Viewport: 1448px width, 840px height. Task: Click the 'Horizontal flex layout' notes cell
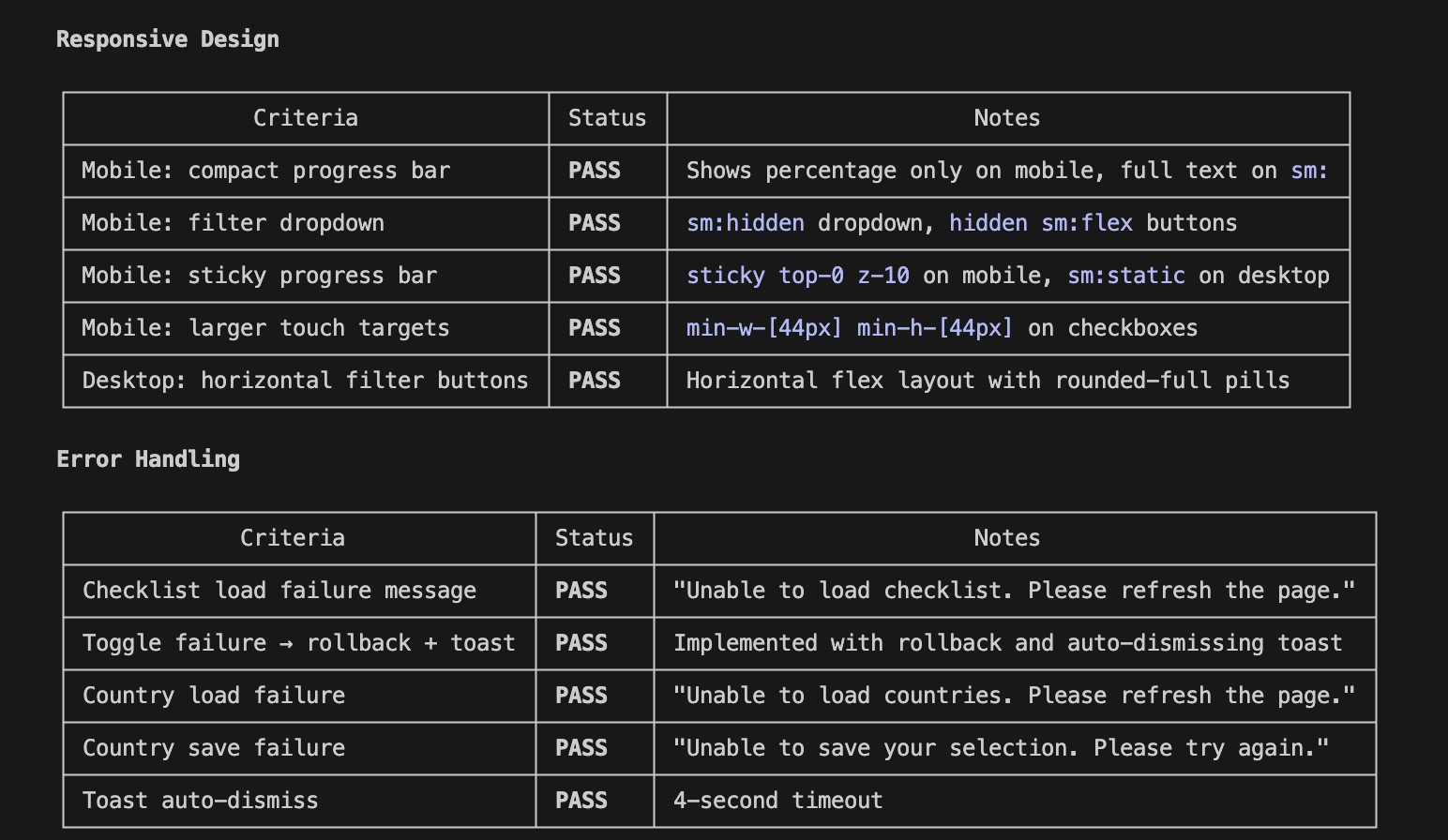click(988, 381)
